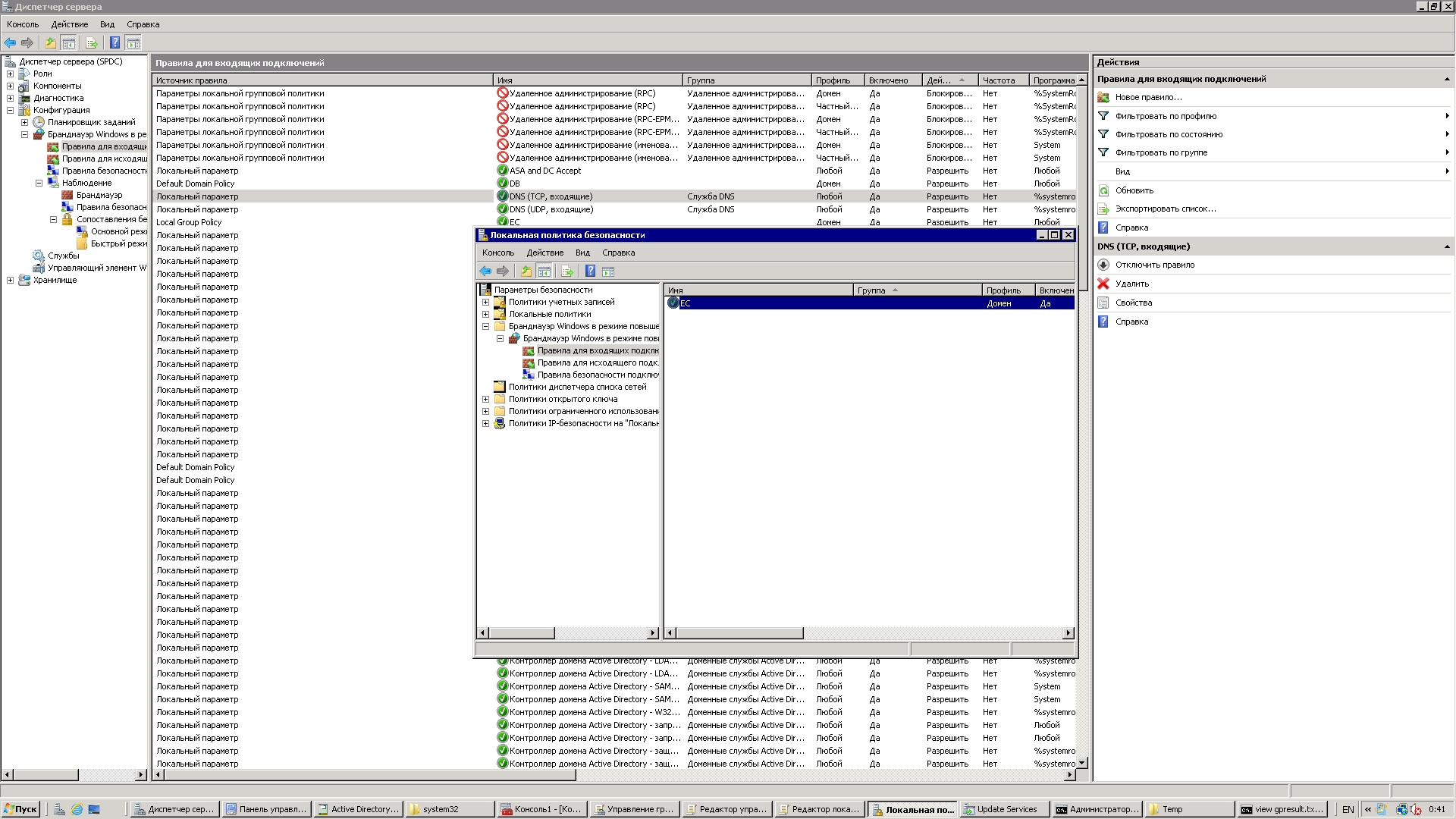Expand Диагностика node in Server Manager tree
Screen dimensions: 1456x819
10,98
